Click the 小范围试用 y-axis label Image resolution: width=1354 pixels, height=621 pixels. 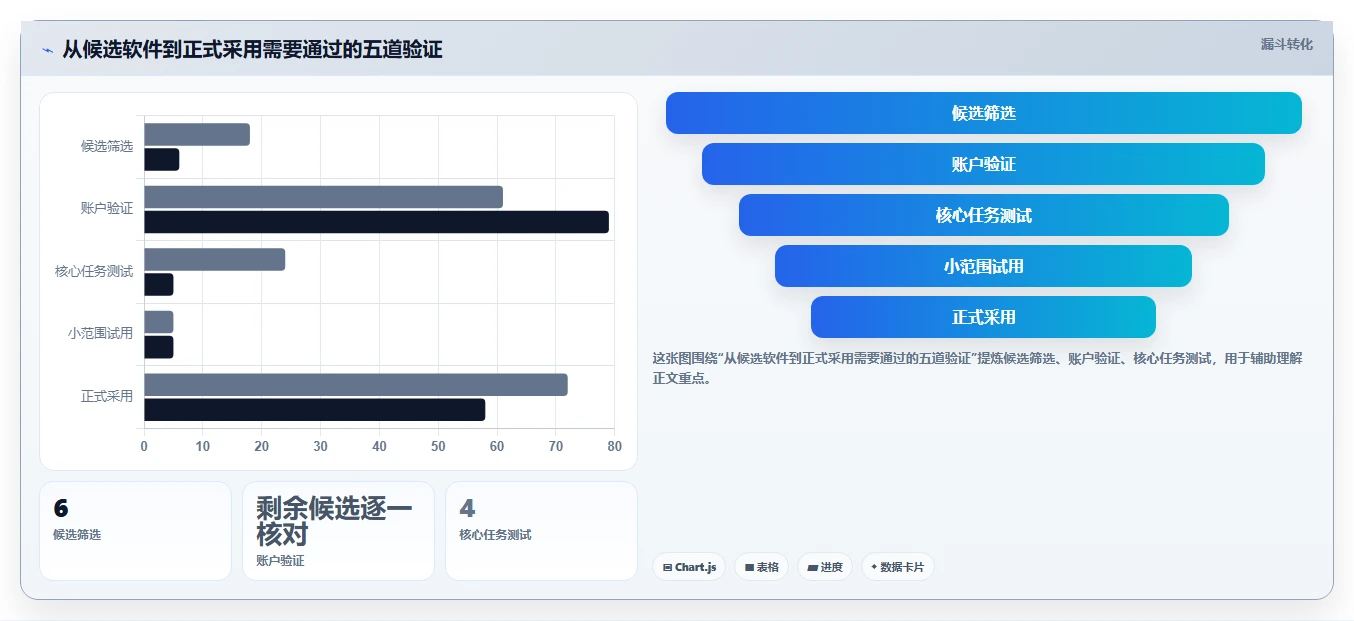tap(100, 334)
